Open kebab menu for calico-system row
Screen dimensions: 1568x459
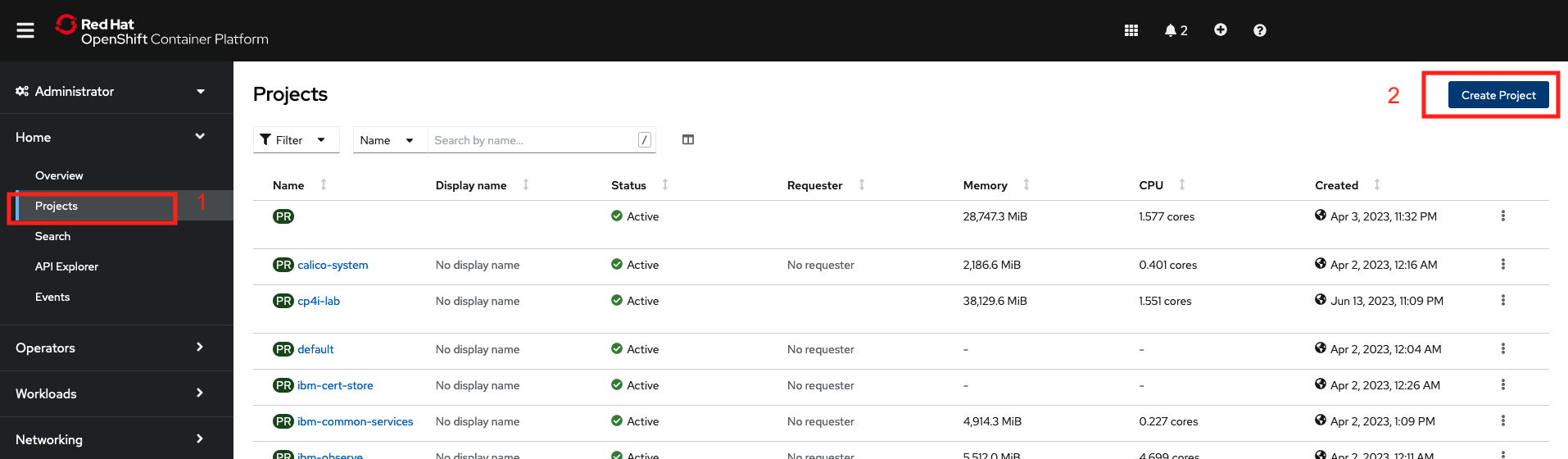point(1503,264)
